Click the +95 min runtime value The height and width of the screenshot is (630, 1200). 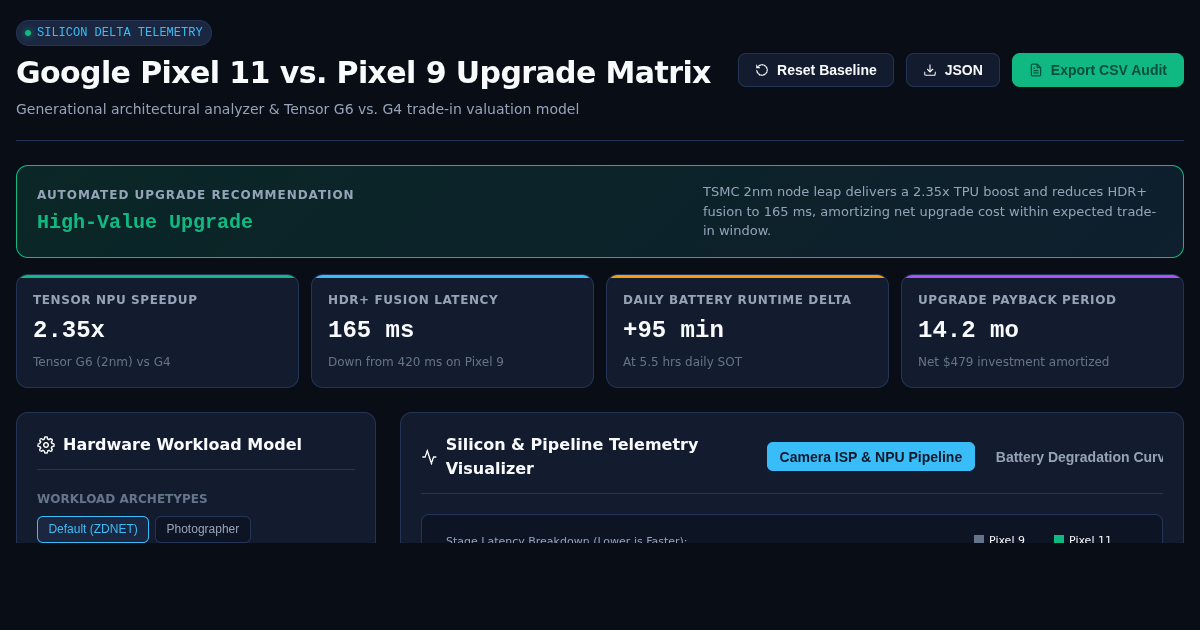(673, 330)
